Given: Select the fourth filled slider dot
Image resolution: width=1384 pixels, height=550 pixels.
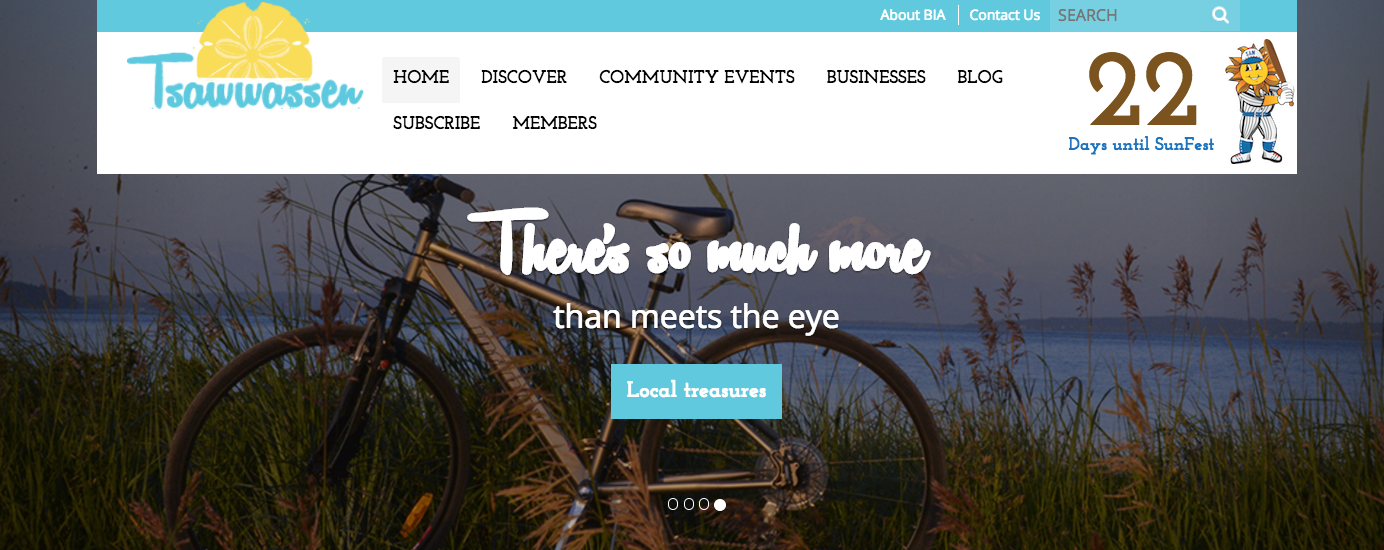Looking at the screenshot, I should [x=720, y=505].
